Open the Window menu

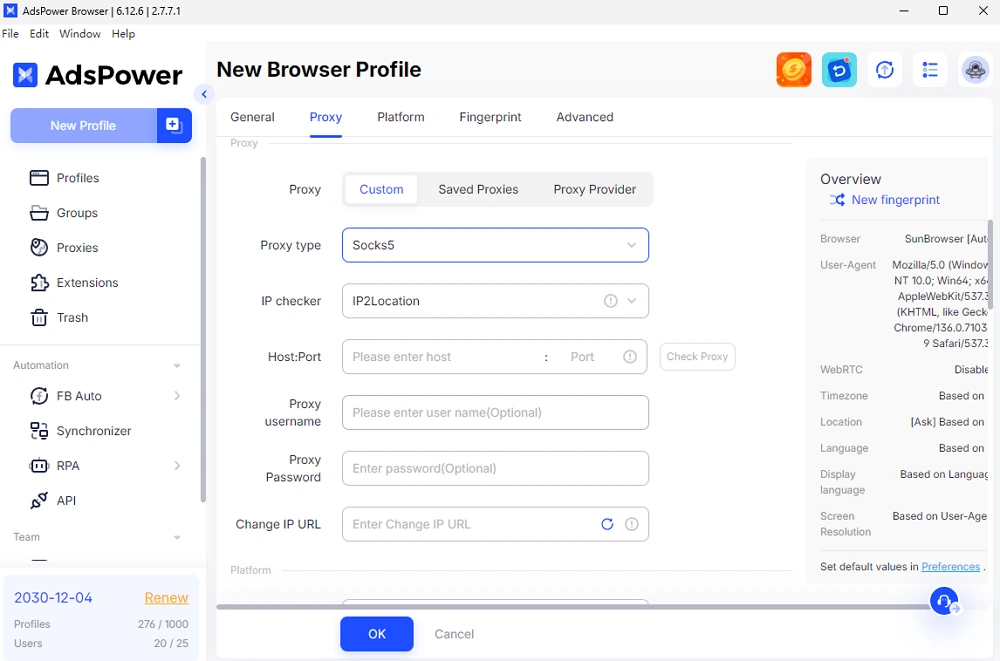80,34
